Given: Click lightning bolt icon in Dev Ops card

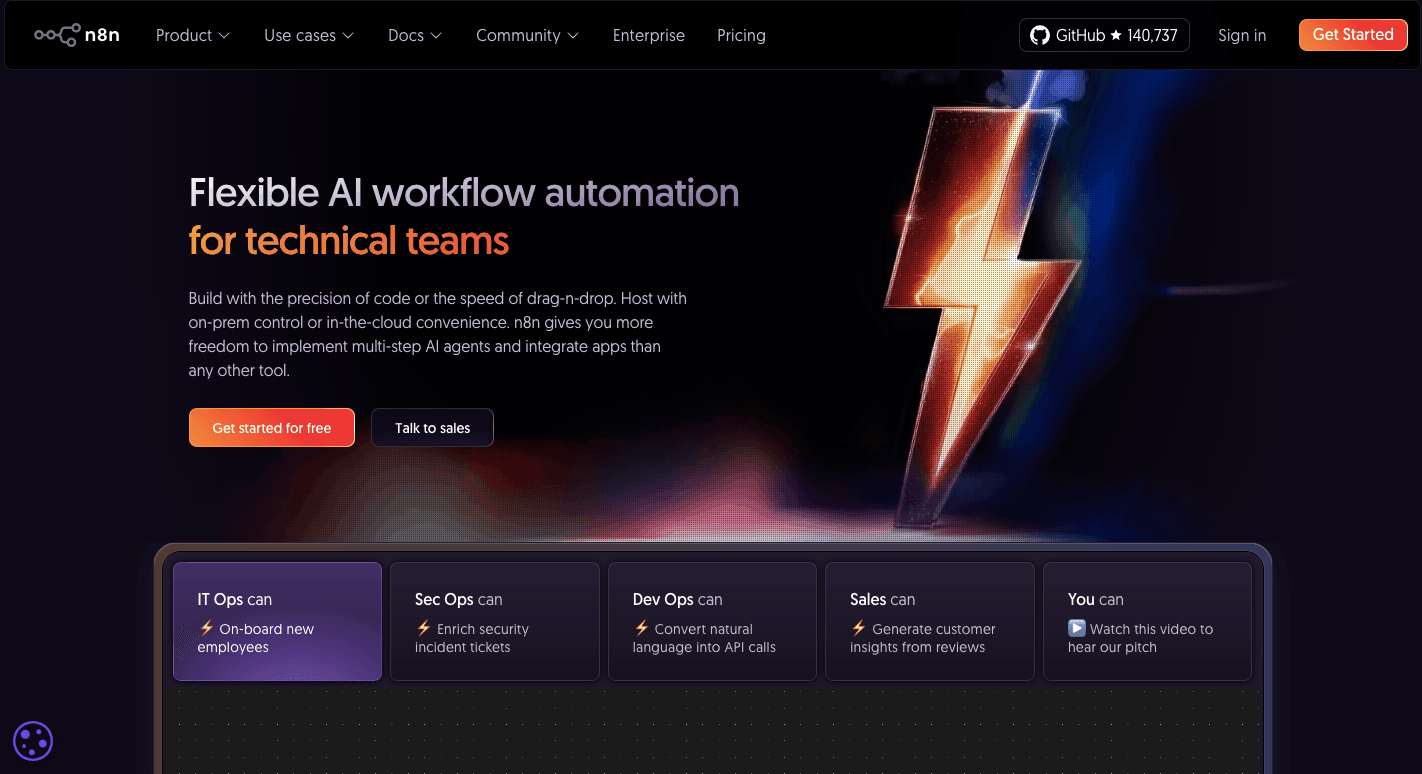Looking at the screenshot, I should point(642,629).
